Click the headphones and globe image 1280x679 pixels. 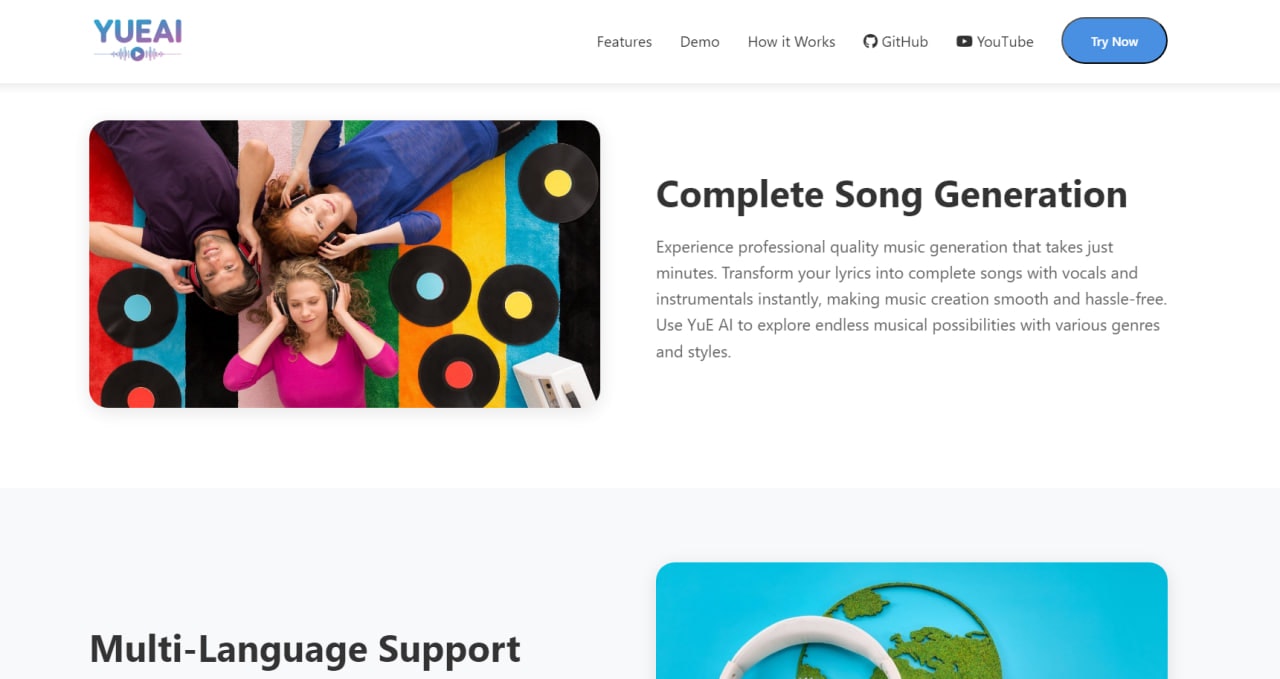tap(912, 621)
